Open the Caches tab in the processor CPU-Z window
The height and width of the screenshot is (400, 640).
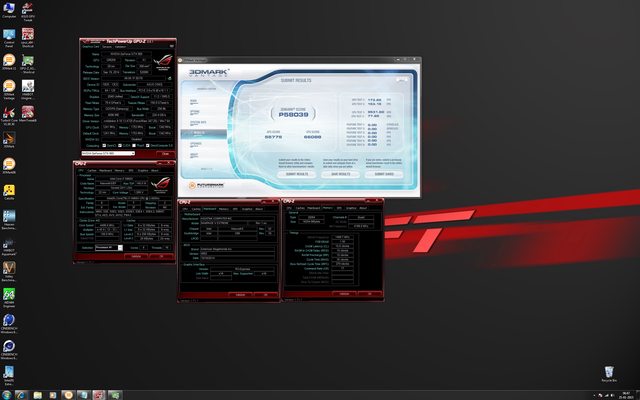(92, 170)
